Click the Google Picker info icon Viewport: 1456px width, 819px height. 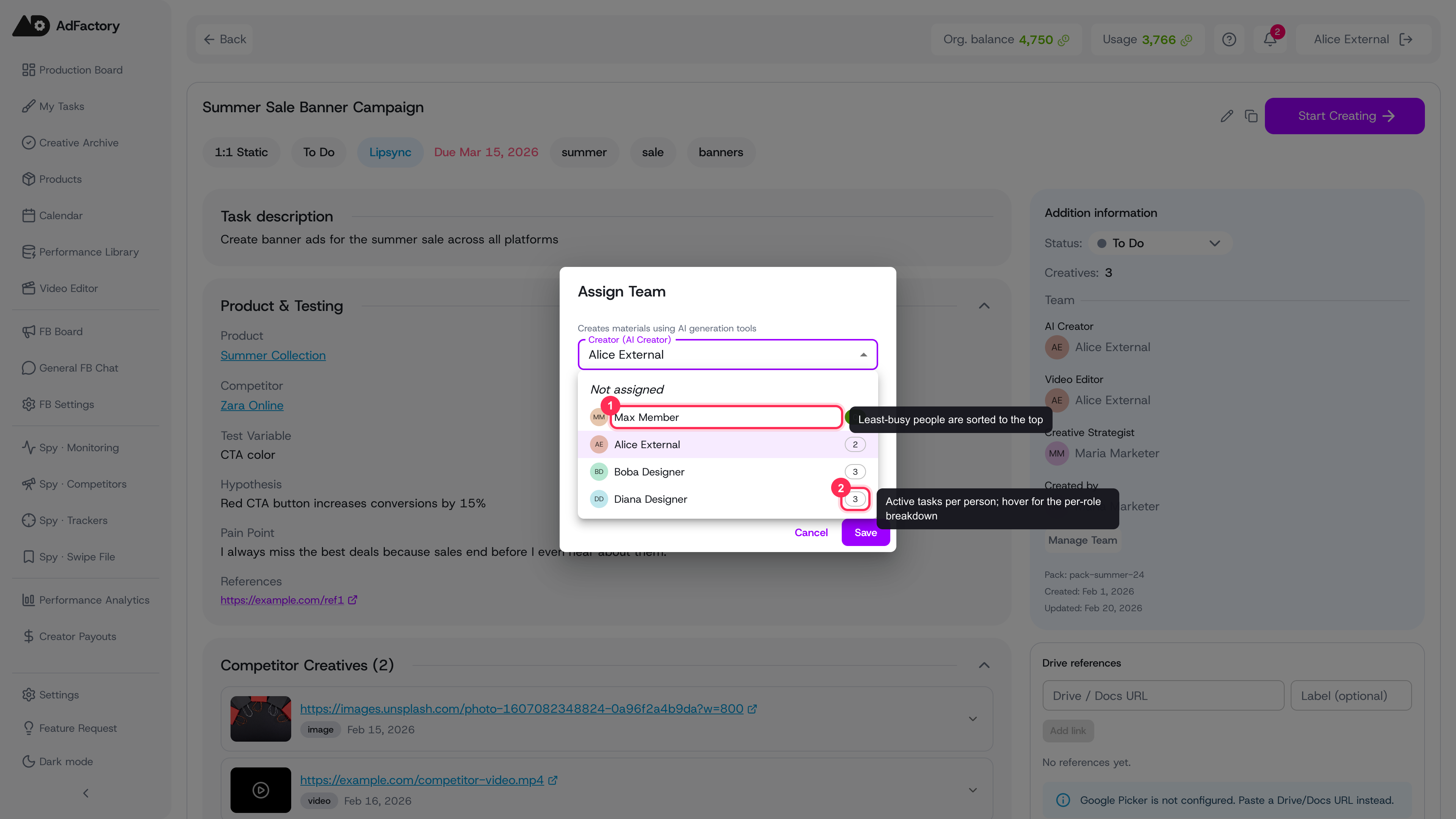coord(1062,800)
